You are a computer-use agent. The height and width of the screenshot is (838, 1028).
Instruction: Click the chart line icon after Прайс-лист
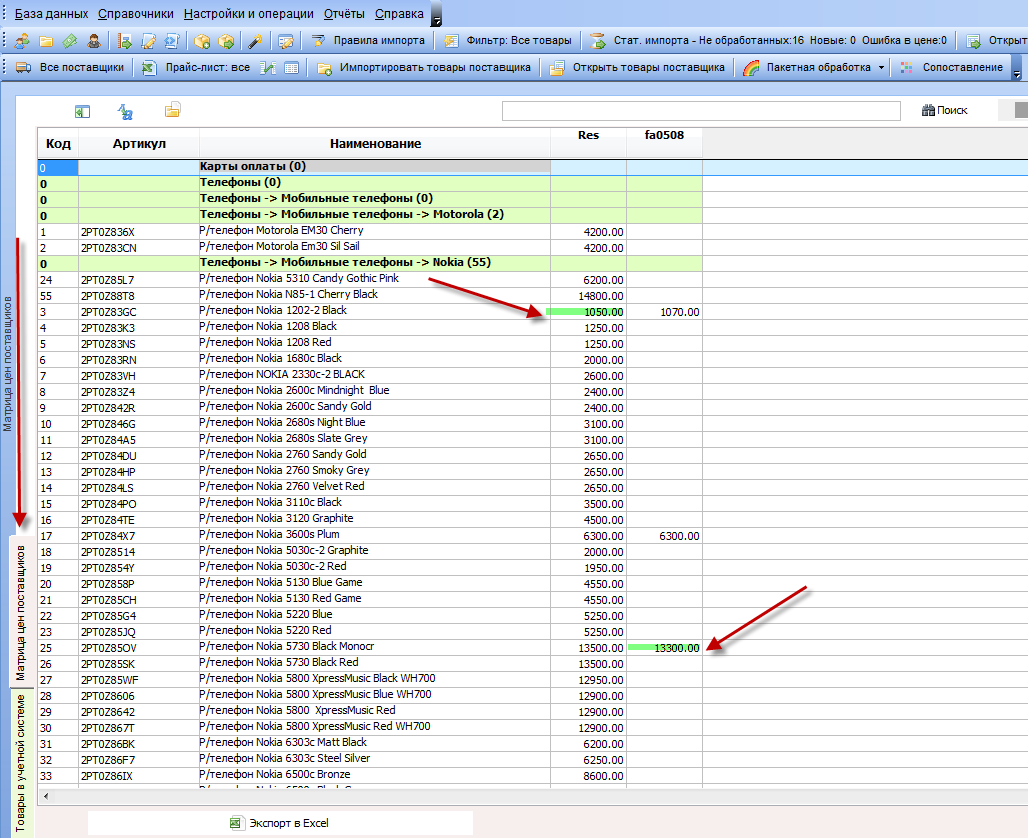[x=267, y=68]
